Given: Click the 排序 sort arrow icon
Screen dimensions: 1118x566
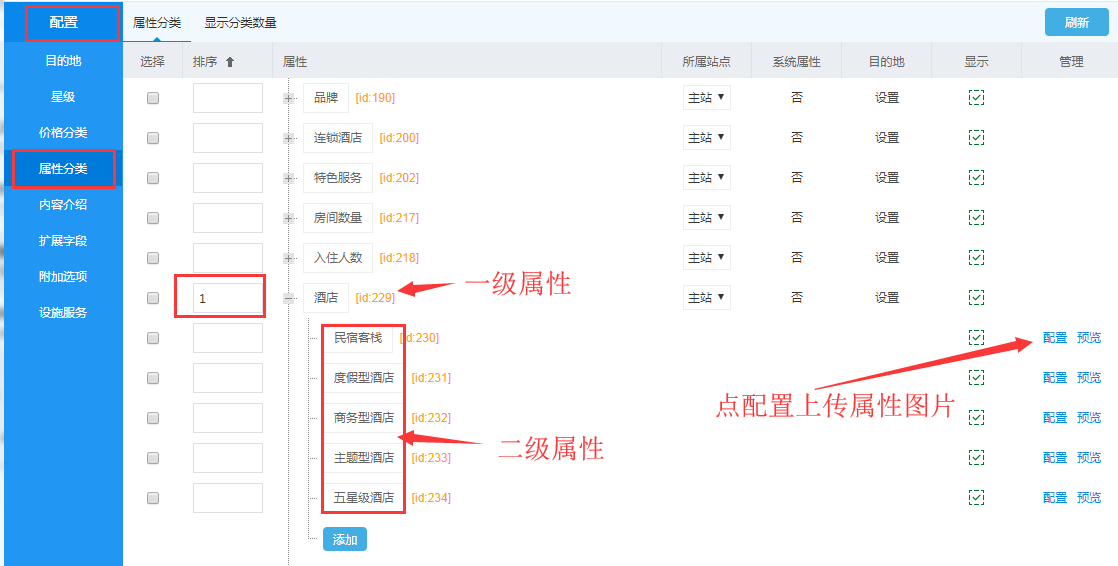Looking at the screenshot, I should 229,62.
